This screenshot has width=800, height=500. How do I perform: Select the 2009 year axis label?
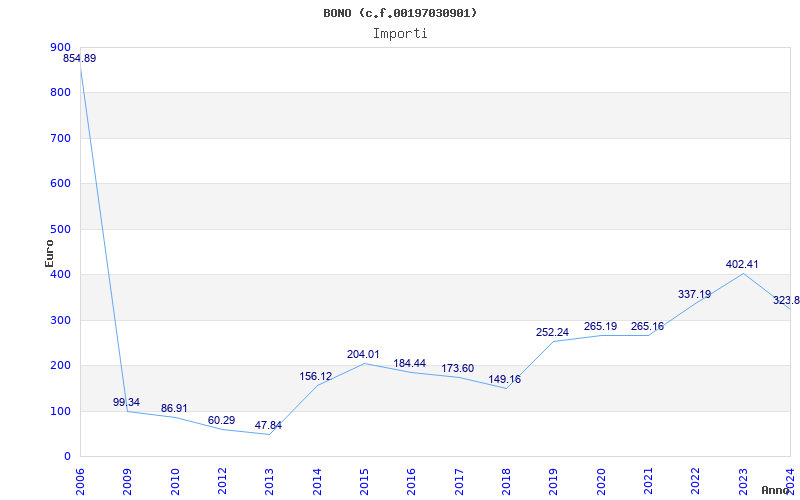128,482
